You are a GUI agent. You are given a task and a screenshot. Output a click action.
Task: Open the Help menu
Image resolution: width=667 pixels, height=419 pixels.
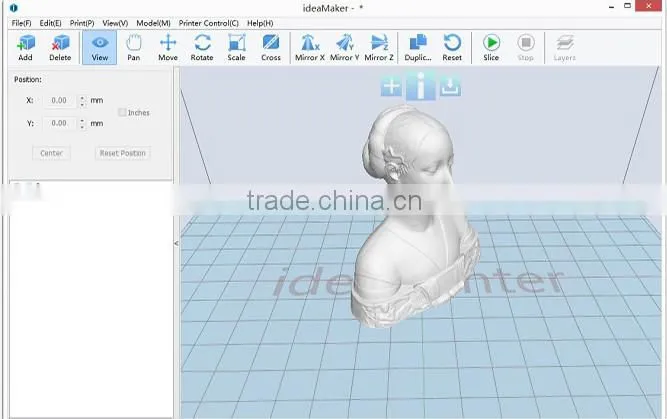[x=260, y=23]
